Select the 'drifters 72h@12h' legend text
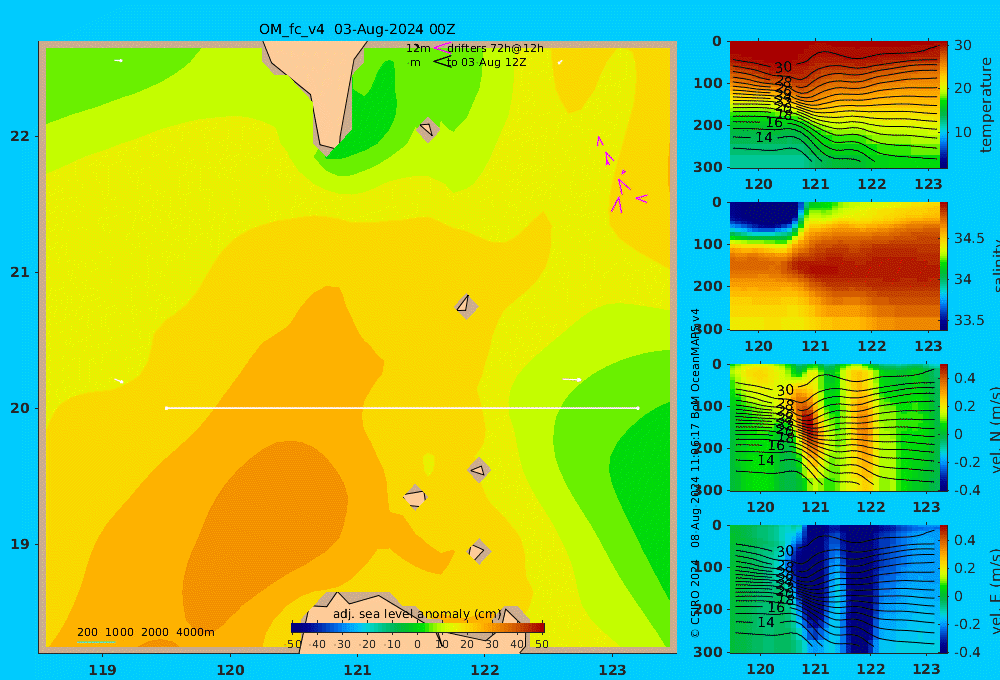 [x=495, y=48]
